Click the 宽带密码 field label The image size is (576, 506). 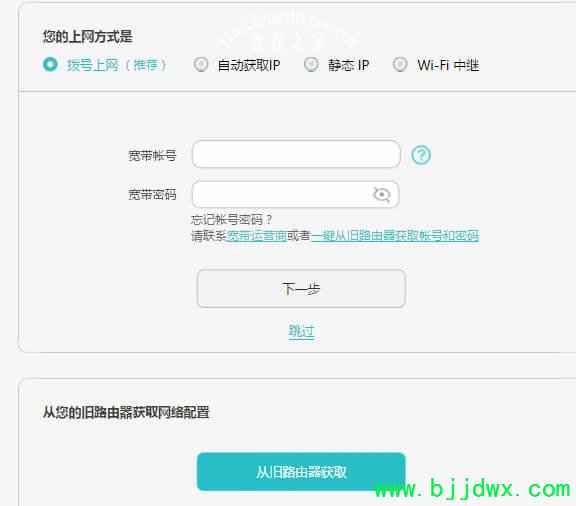coord(152,194)
